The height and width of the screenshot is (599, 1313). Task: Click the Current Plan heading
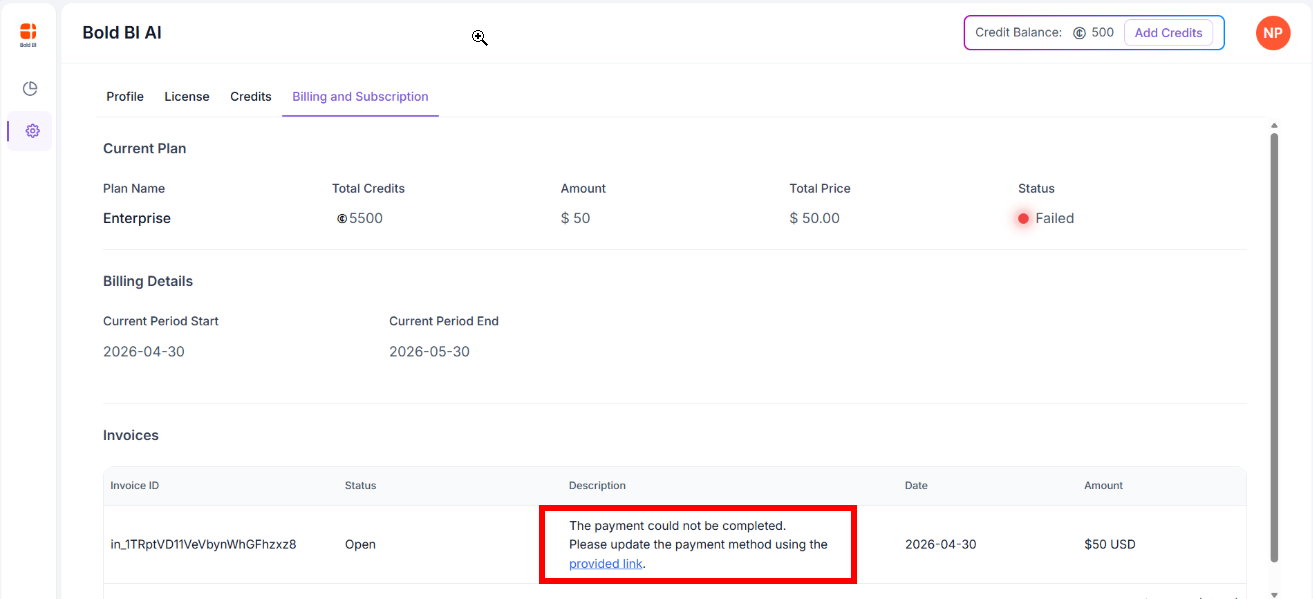click(x=145, y=149)
